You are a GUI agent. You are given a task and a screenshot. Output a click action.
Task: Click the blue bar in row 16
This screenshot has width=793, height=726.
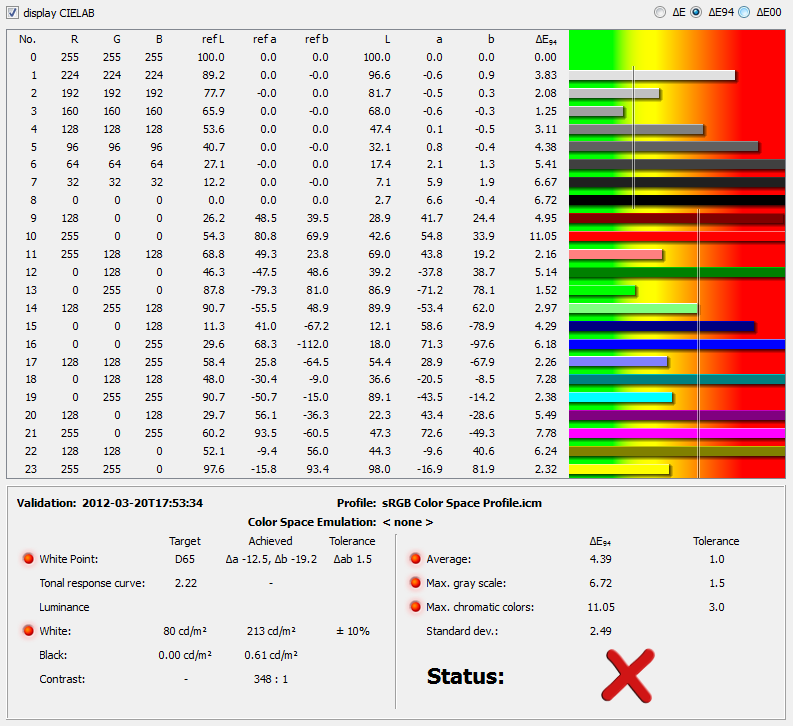point(676,345)
